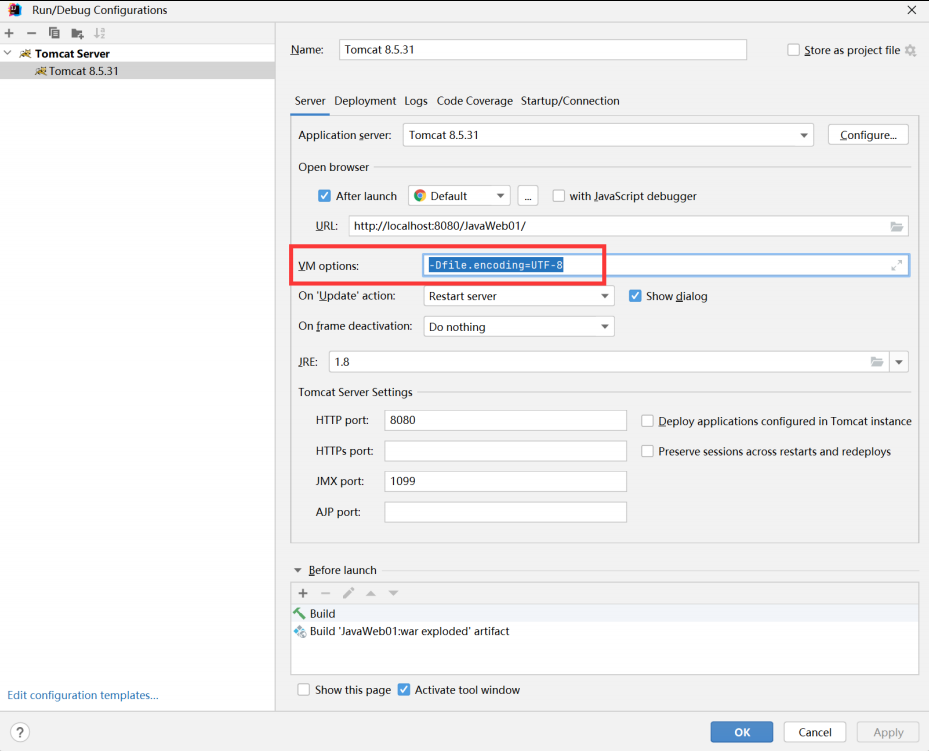
Task: Select Tomcat 8.5.31 tree item
Action: click(137, 71)
